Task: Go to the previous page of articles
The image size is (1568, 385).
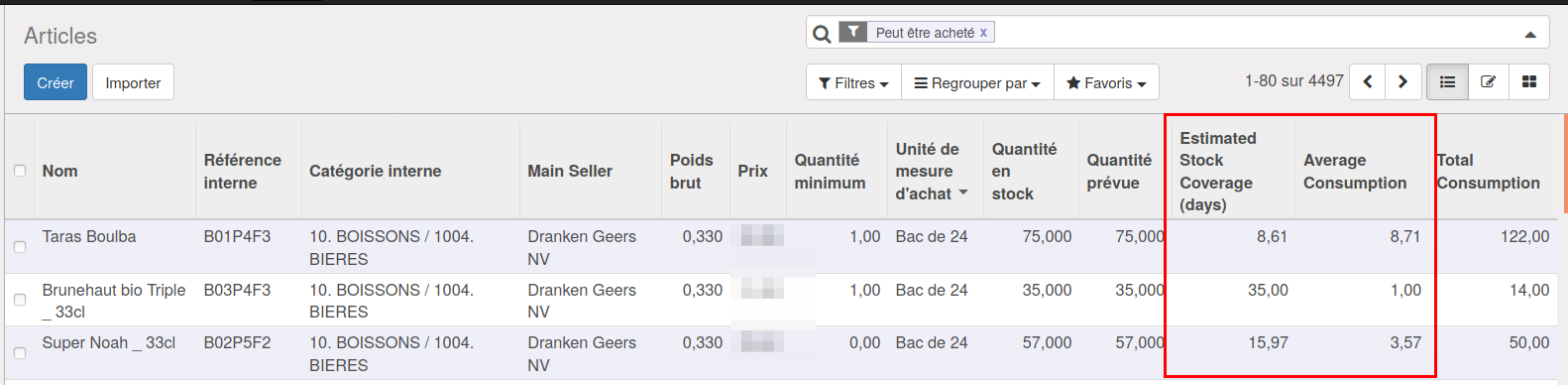Action: click(1368, 82)
